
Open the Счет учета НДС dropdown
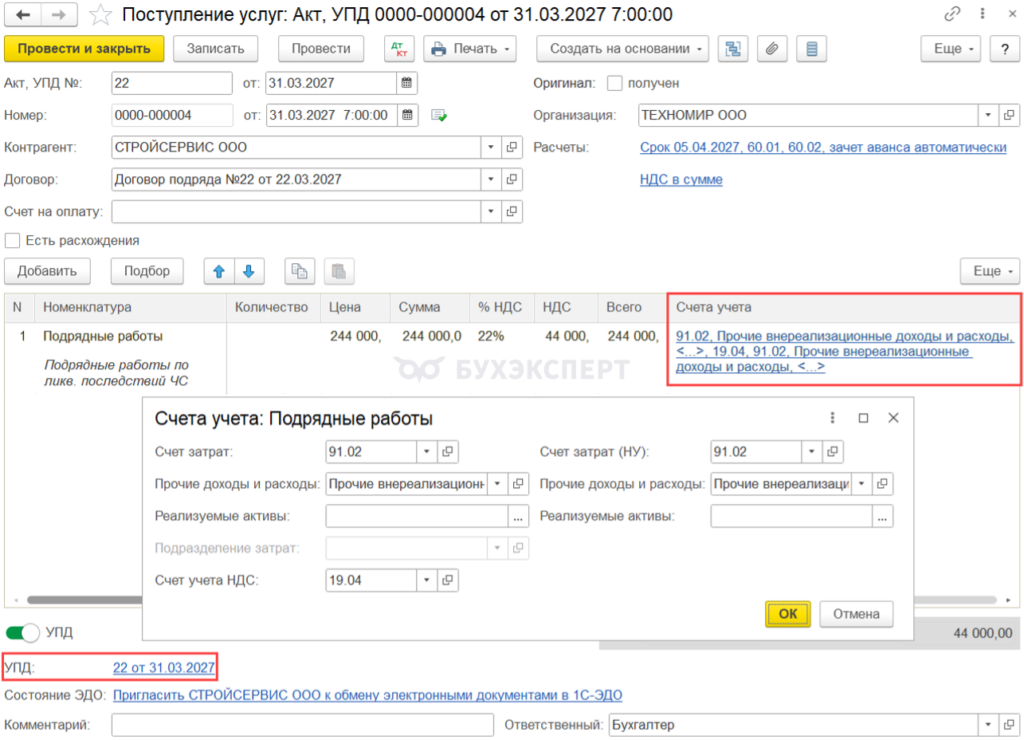coord(426,580)
